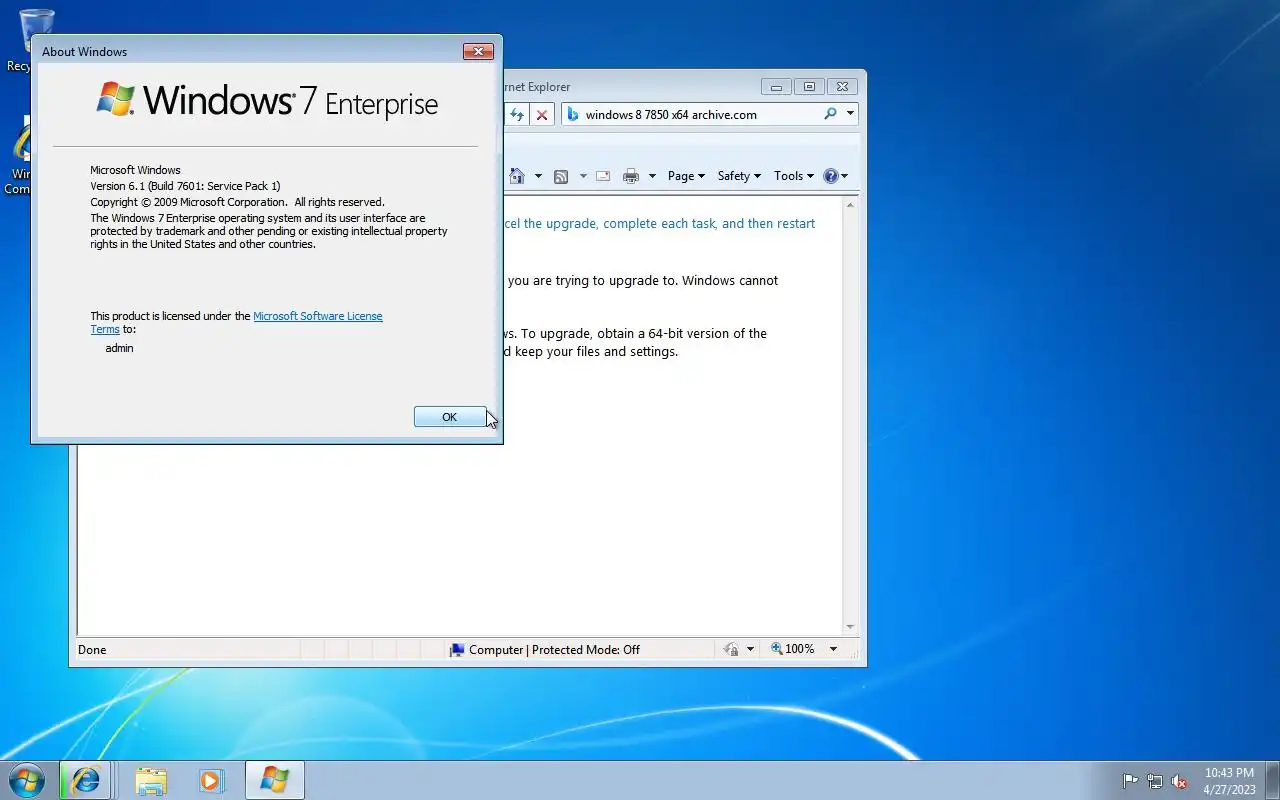Go to Home page via house icon
Image resolution: width=1280 pixels, height=800 pixels.
(x=517, y=176)
